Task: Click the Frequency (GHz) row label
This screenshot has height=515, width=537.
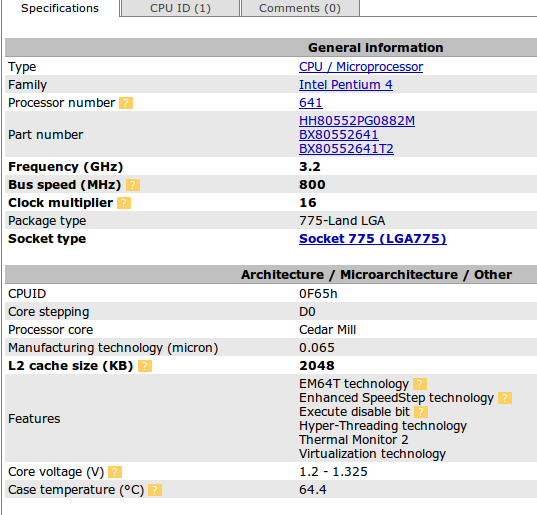Action: coord(65,167)
